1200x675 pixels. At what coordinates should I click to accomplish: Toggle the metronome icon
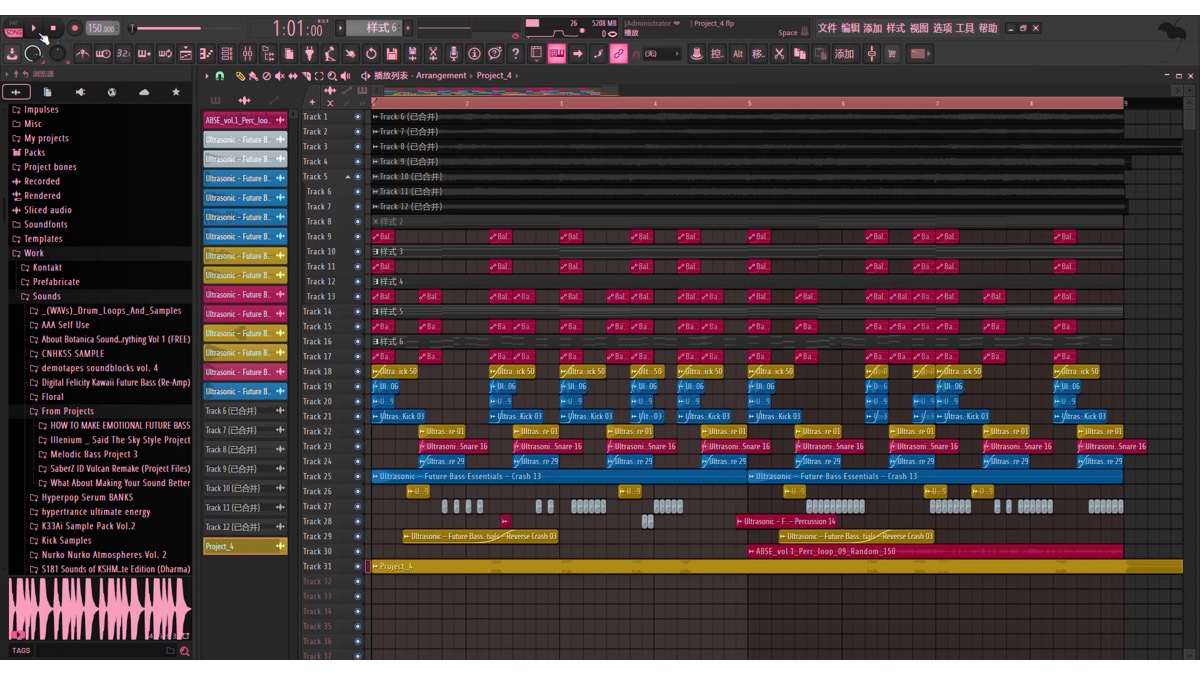[82, 54]
